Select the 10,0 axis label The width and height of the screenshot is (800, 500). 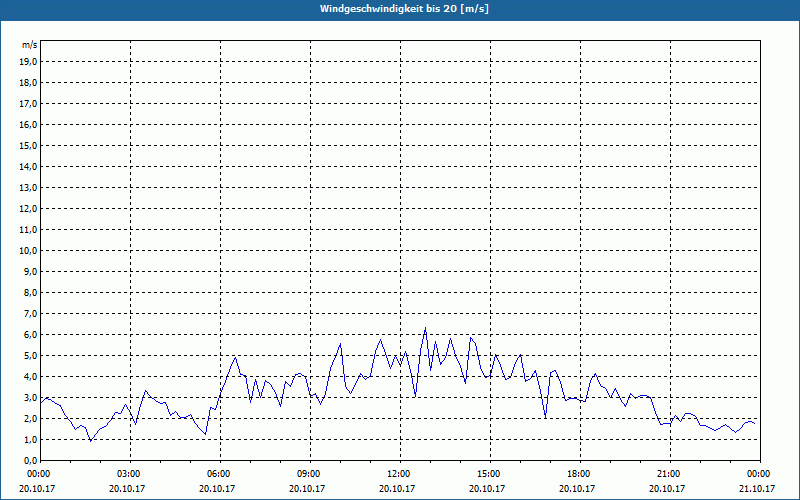(29, 251)
